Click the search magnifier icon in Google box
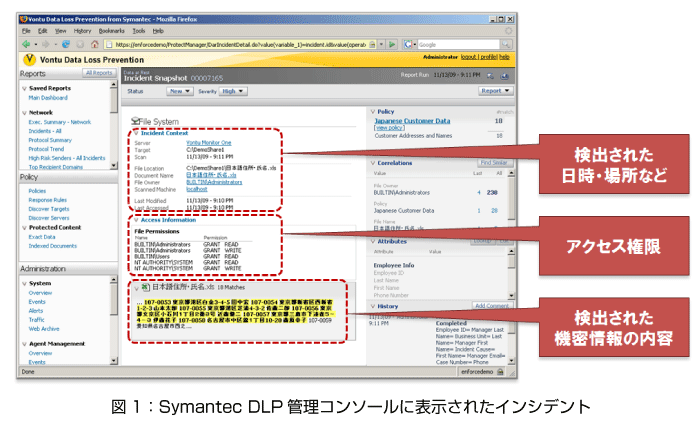This screenshot has width=700, height=431. point(506,45)
